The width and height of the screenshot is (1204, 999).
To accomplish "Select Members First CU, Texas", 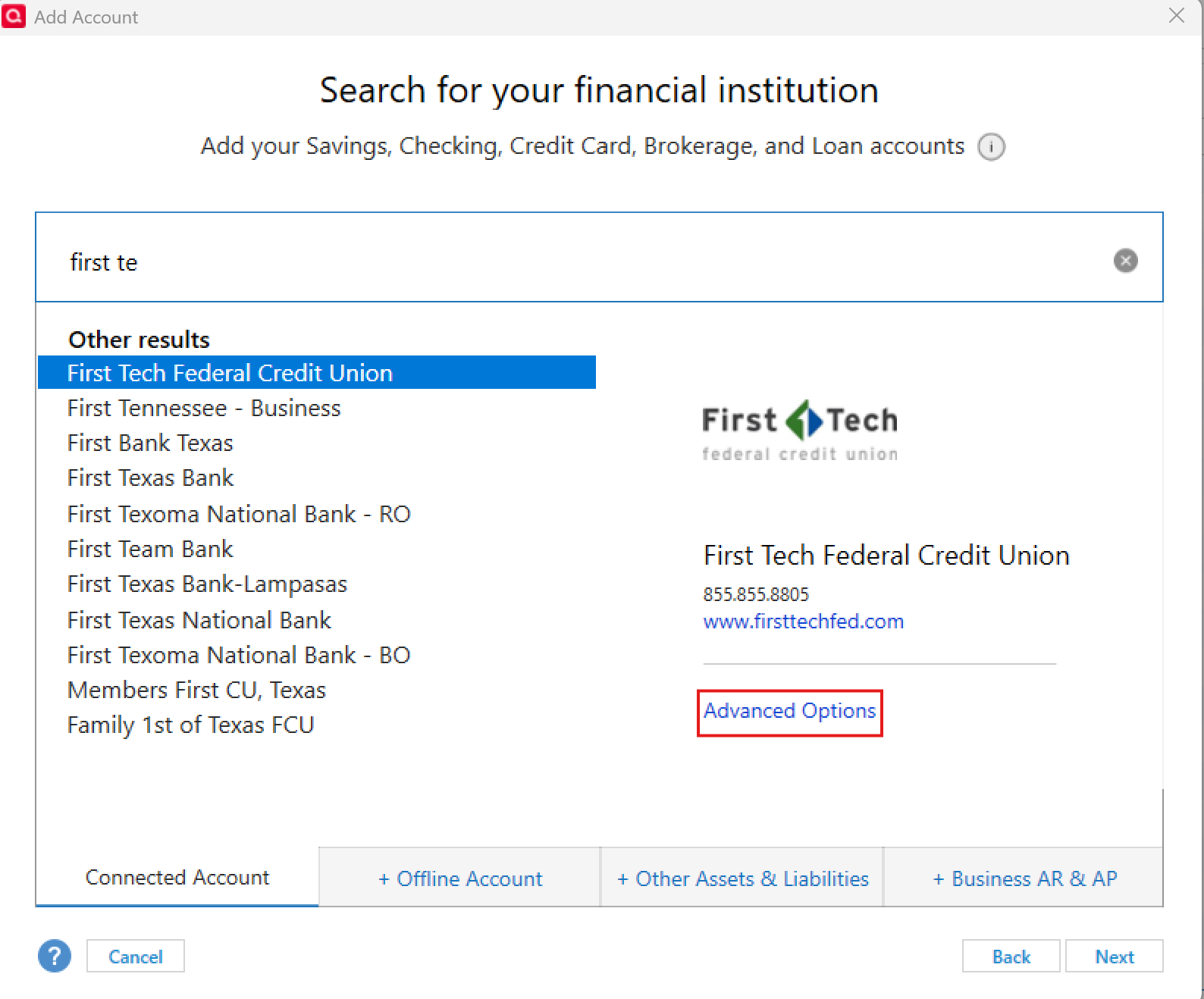I will (196, 690).
